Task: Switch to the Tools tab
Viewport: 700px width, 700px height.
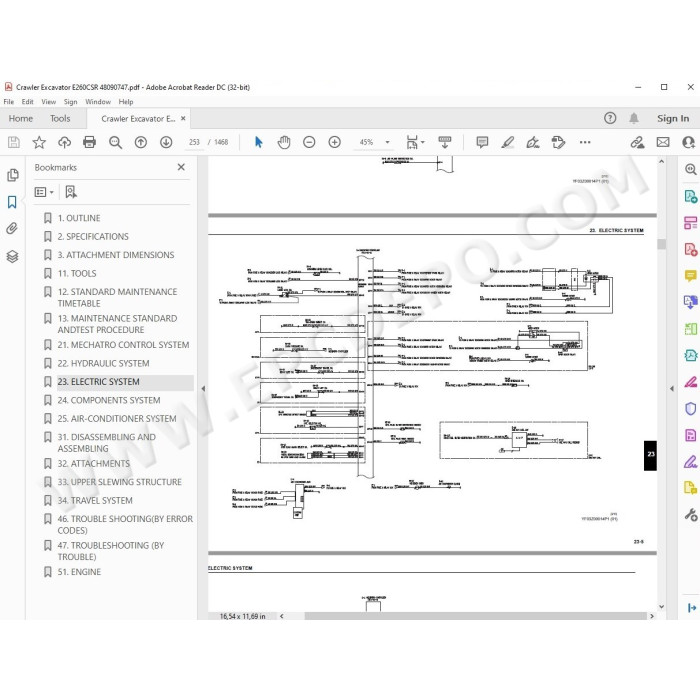Action: click(x=60, y=119)
